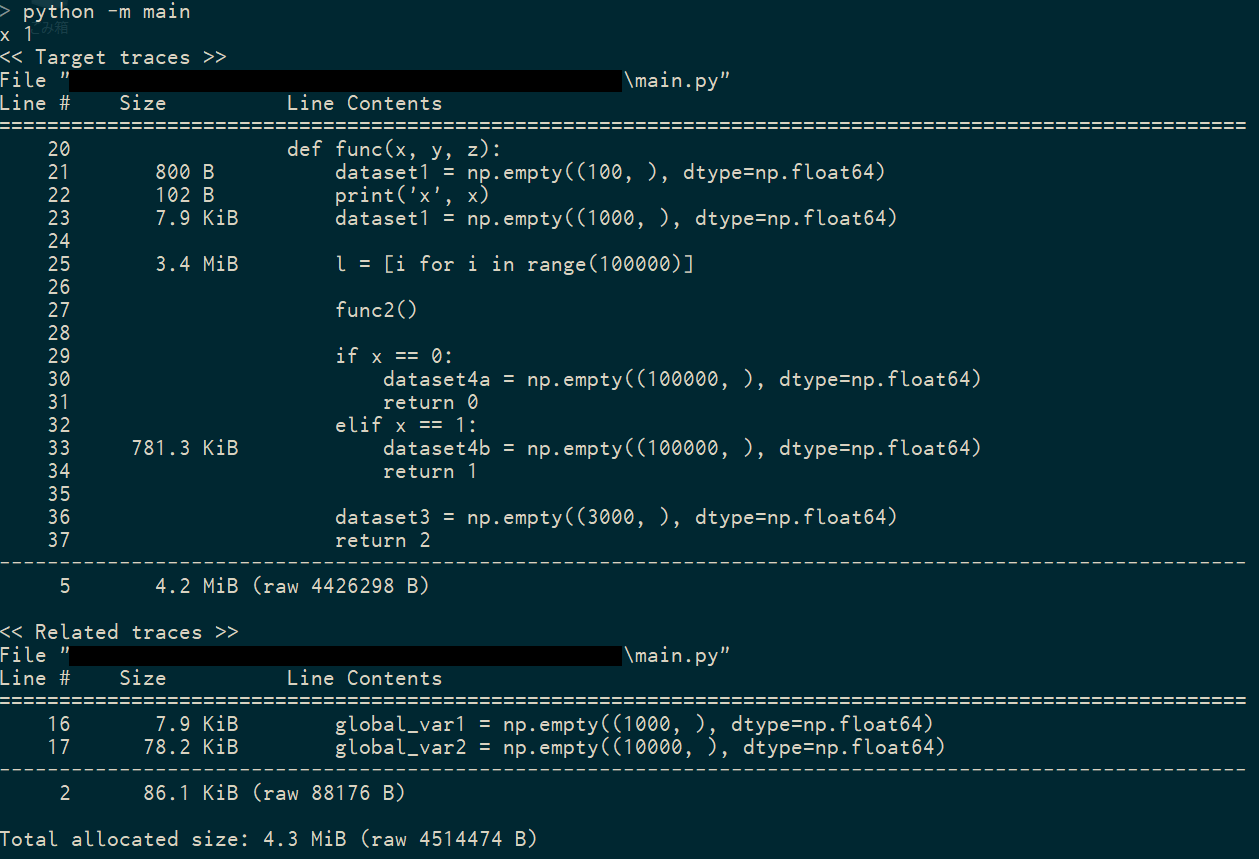Click the 'if x == 0:' line
The width and height of the screenshot is (1259, 859).
tap(394, 356)
